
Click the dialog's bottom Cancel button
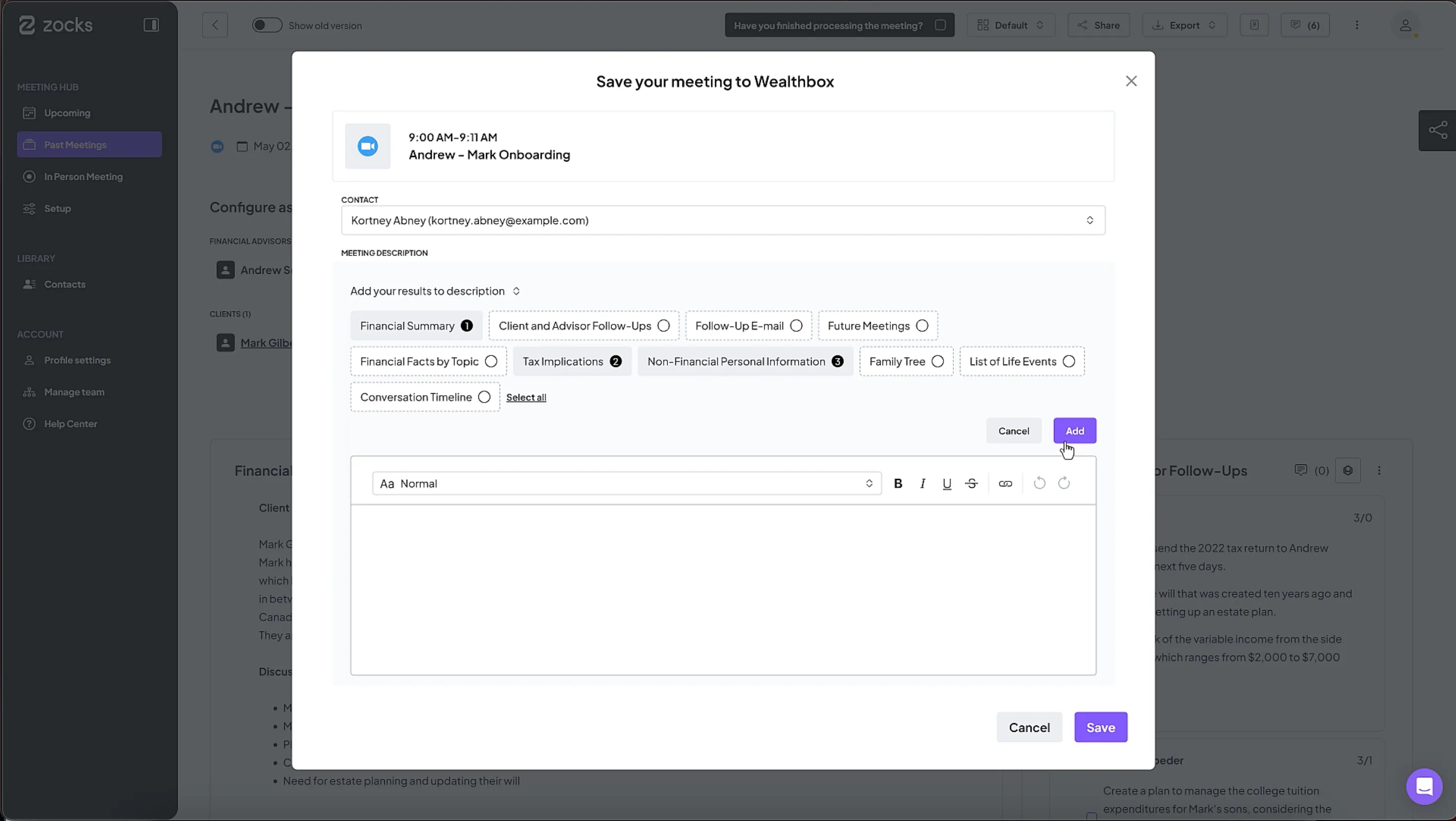pos(1029,727)
